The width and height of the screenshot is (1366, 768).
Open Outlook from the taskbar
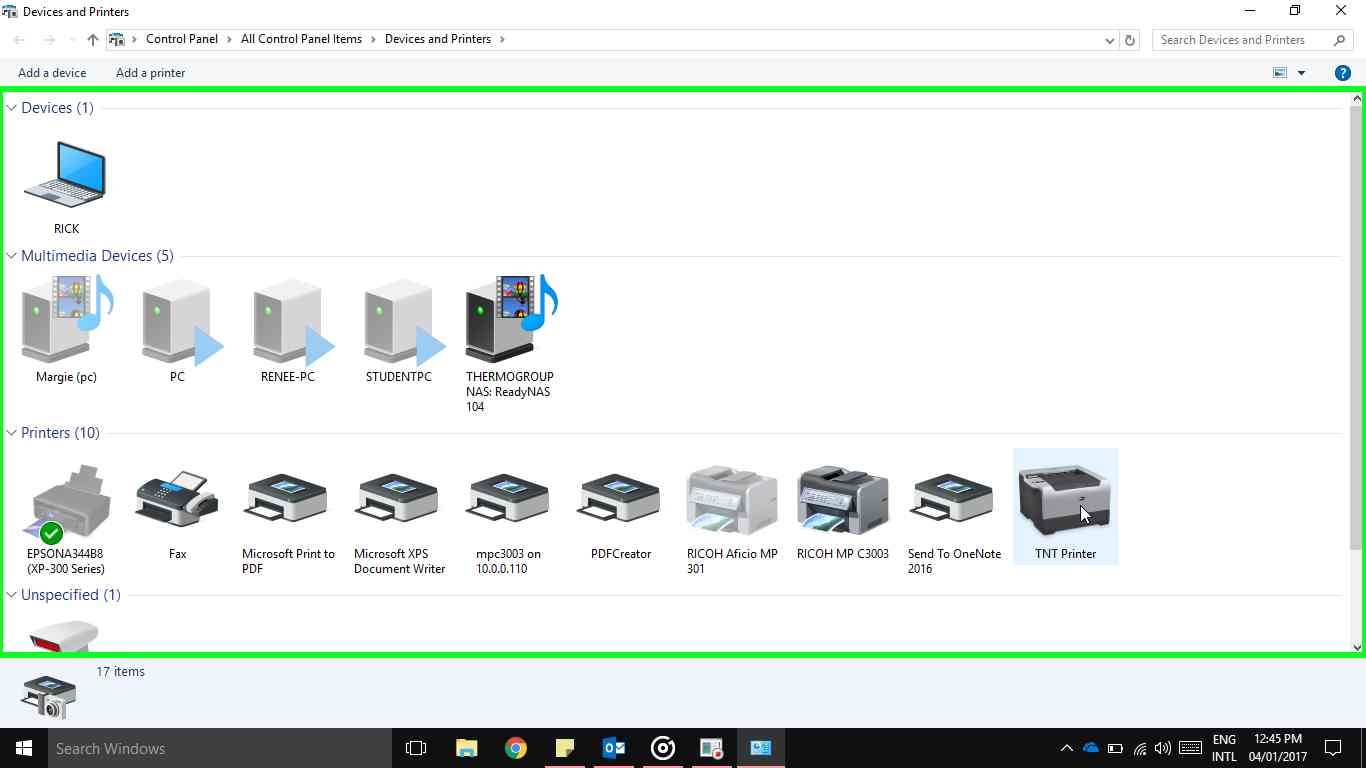point(614,748)
